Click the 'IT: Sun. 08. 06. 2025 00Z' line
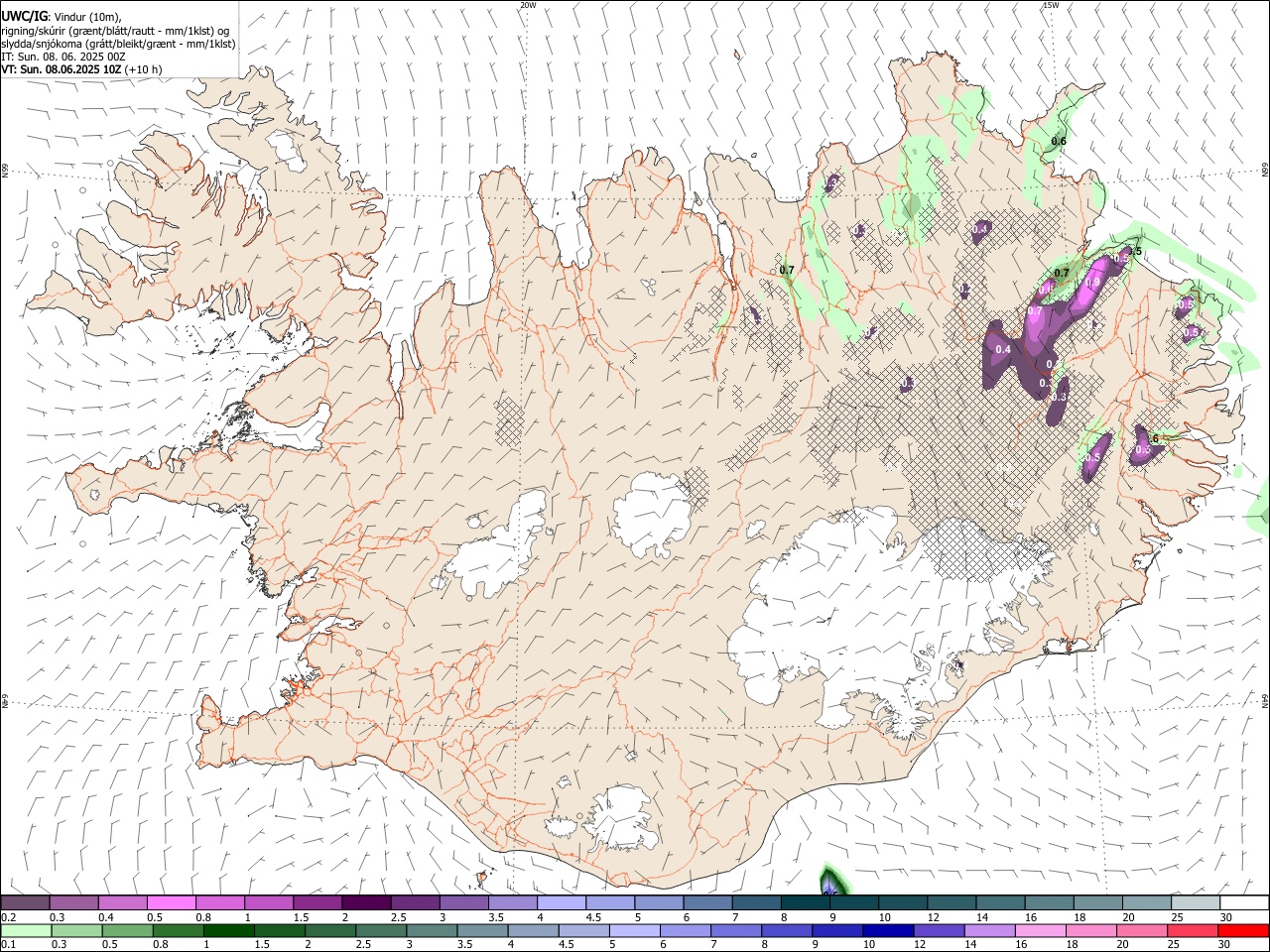This screenshot has width=1270, height=952. (63, 57)
